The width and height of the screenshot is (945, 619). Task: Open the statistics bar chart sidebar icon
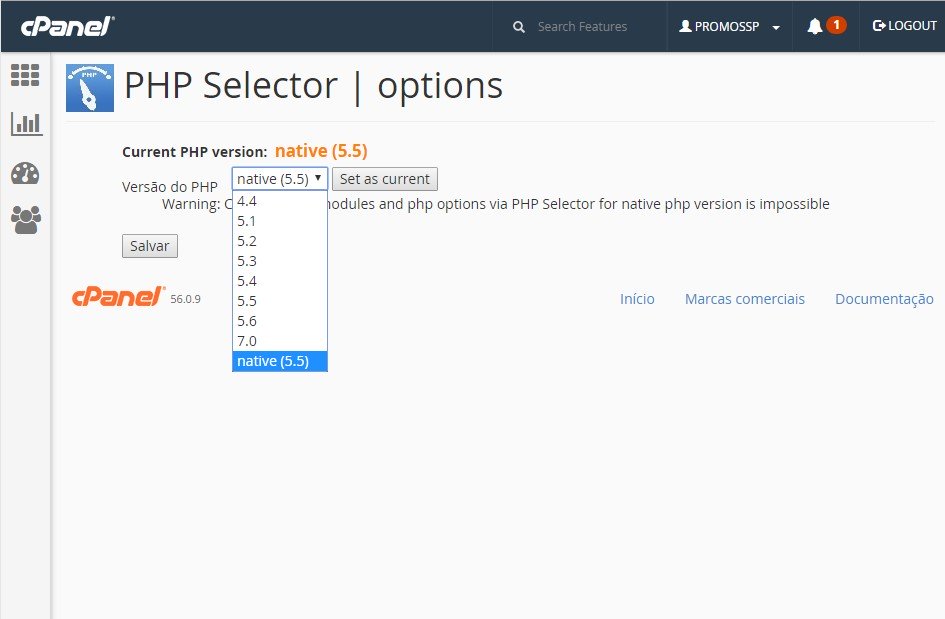point(26,124)
